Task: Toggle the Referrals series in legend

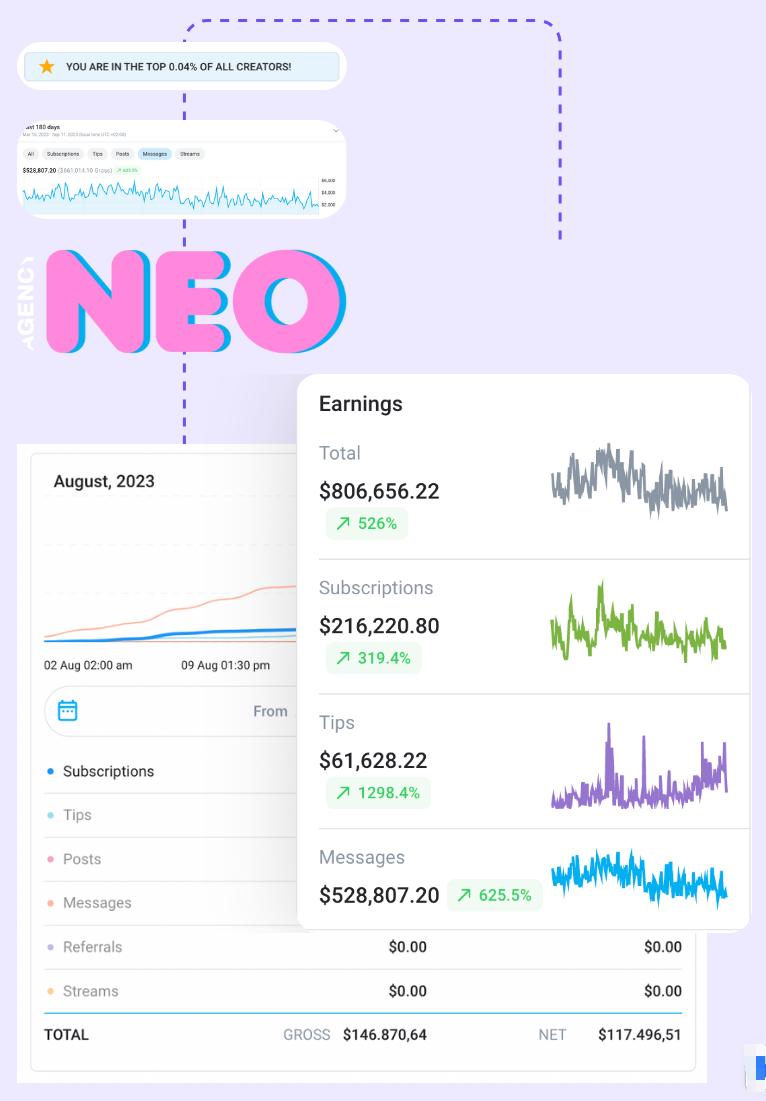Action: coord(90,947)
